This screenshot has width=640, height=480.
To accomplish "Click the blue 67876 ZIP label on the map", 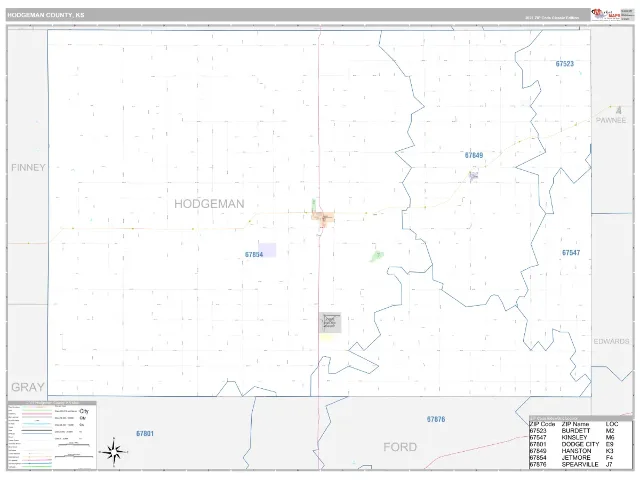I will click(436, 419).
